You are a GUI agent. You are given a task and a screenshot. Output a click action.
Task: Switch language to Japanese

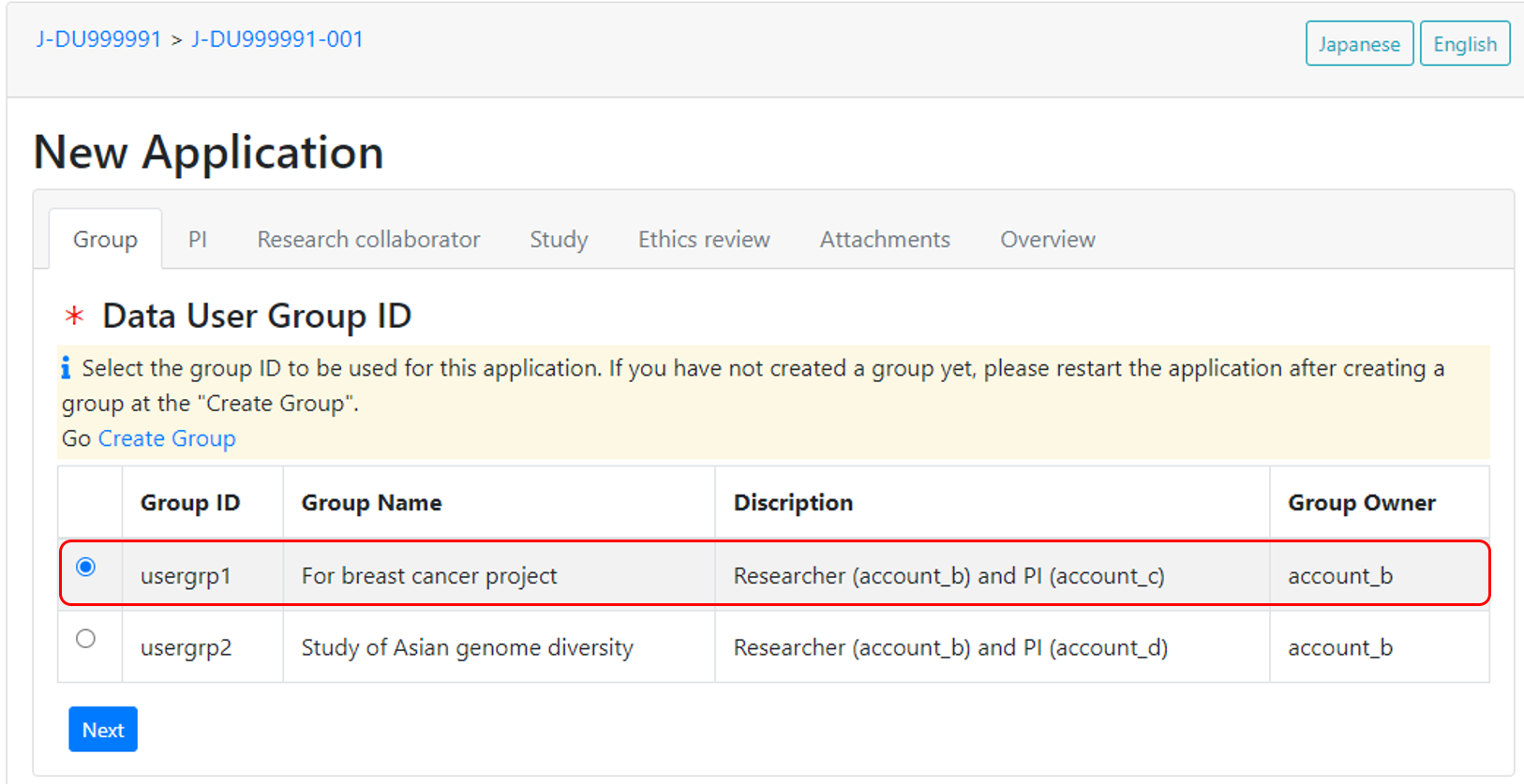(x=1358, y=44)
